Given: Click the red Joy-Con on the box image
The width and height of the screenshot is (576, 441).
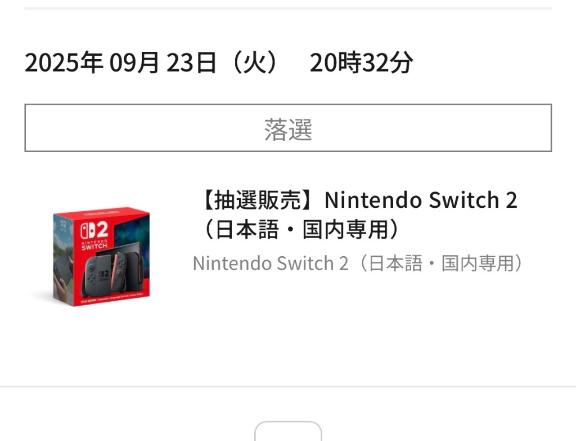Looking at the screenshot, I should (118, 270).
